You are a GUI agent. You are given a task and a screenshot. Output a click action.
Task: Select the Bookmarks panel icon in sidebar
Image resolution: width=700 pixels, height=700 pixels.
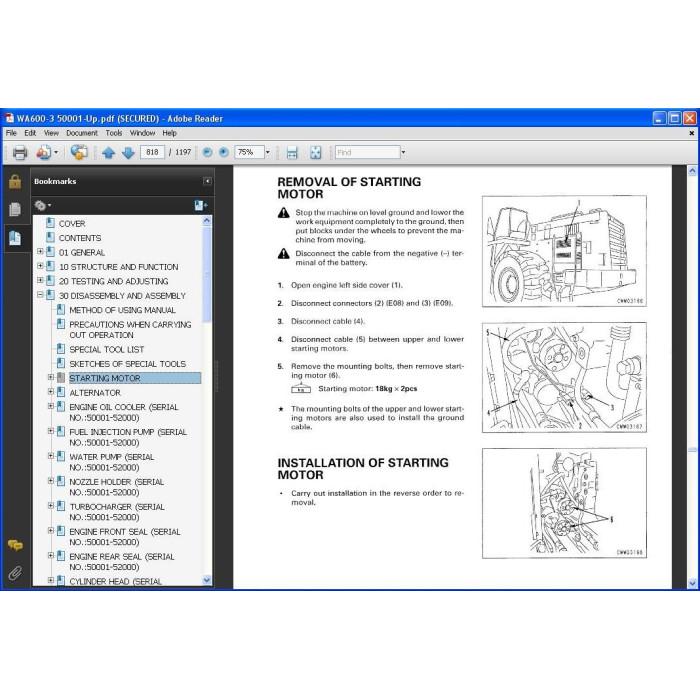tap(15, 238)
